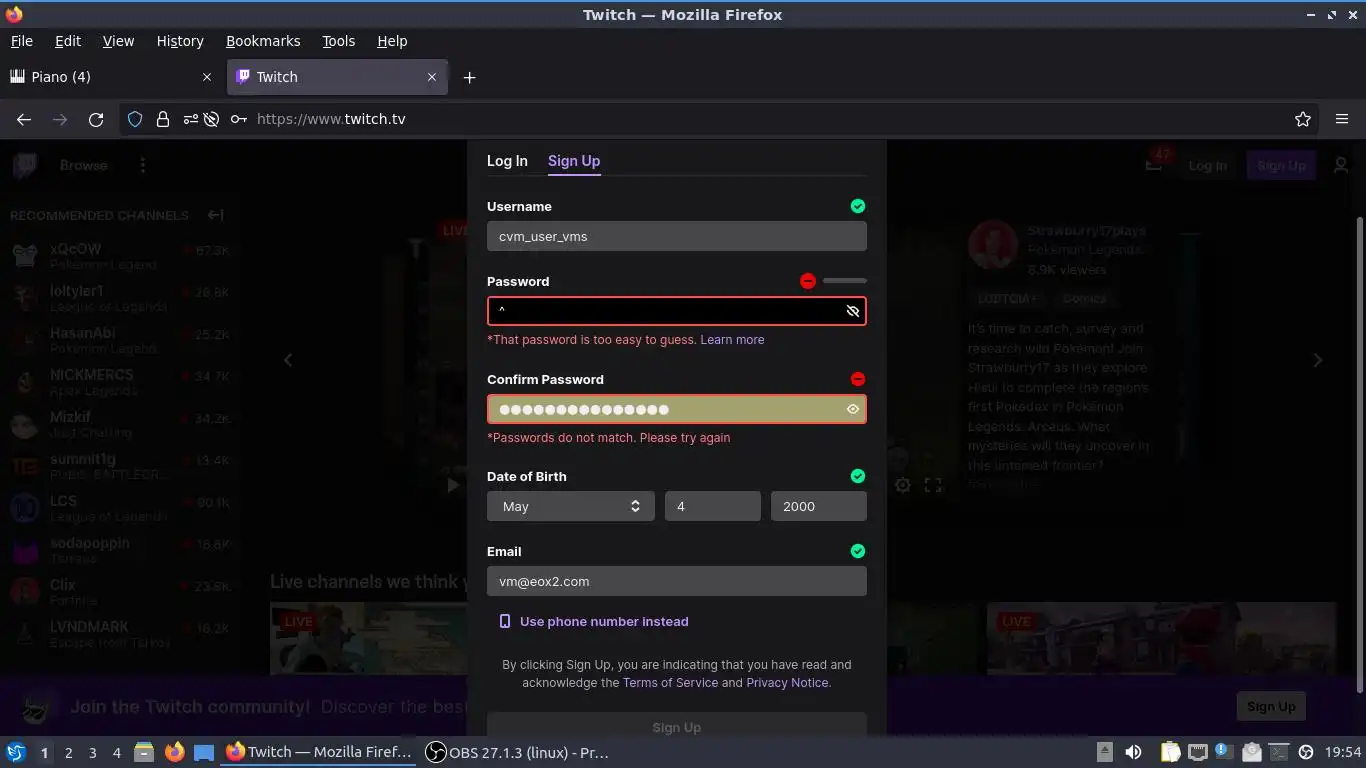The width and height of the screenshot is (1366, 768).
Task: Switch to the Piano (4) browser tab
Action: click(110, 77)
